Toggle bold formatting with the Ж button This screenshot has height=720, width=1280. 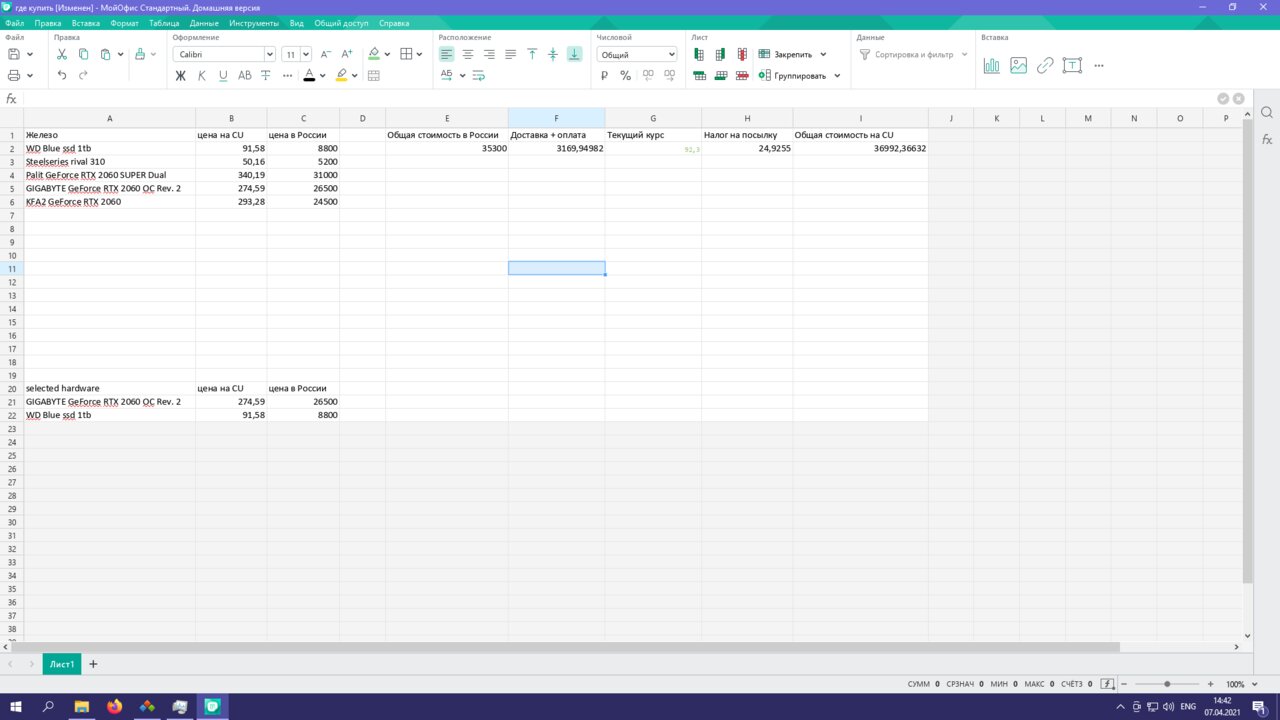[181, 76]
